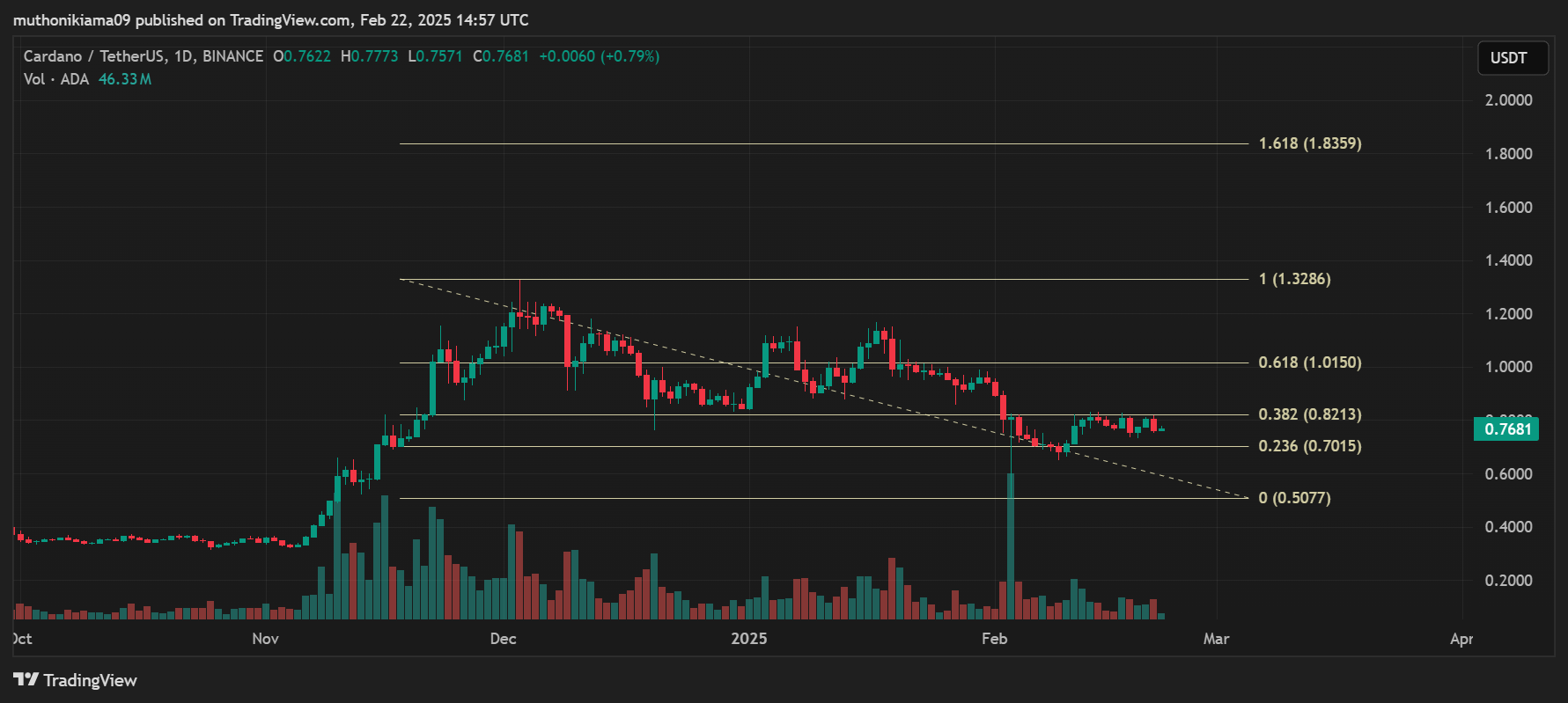Image resolution: width=1568 pixels, height=703 pixels.
Task: Click the 1.8000 price axis label
Action: pyautogui.click(x=1509, y=154)
